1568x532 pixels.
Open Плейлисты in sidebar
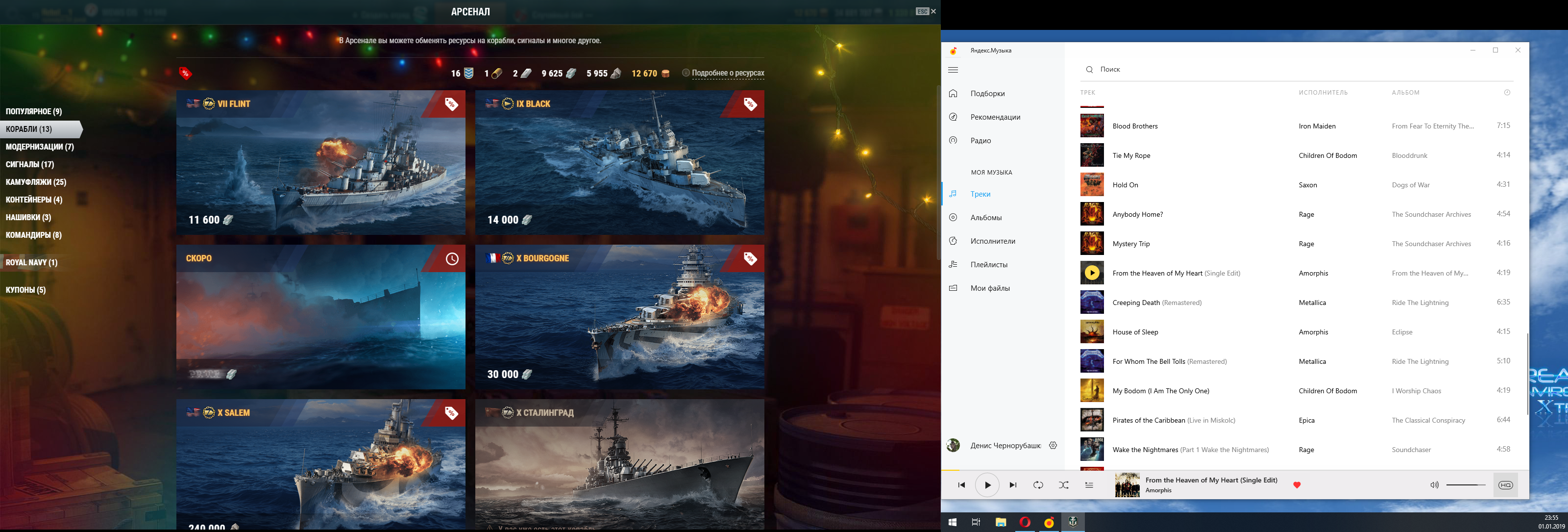click(x=988, y=264)
